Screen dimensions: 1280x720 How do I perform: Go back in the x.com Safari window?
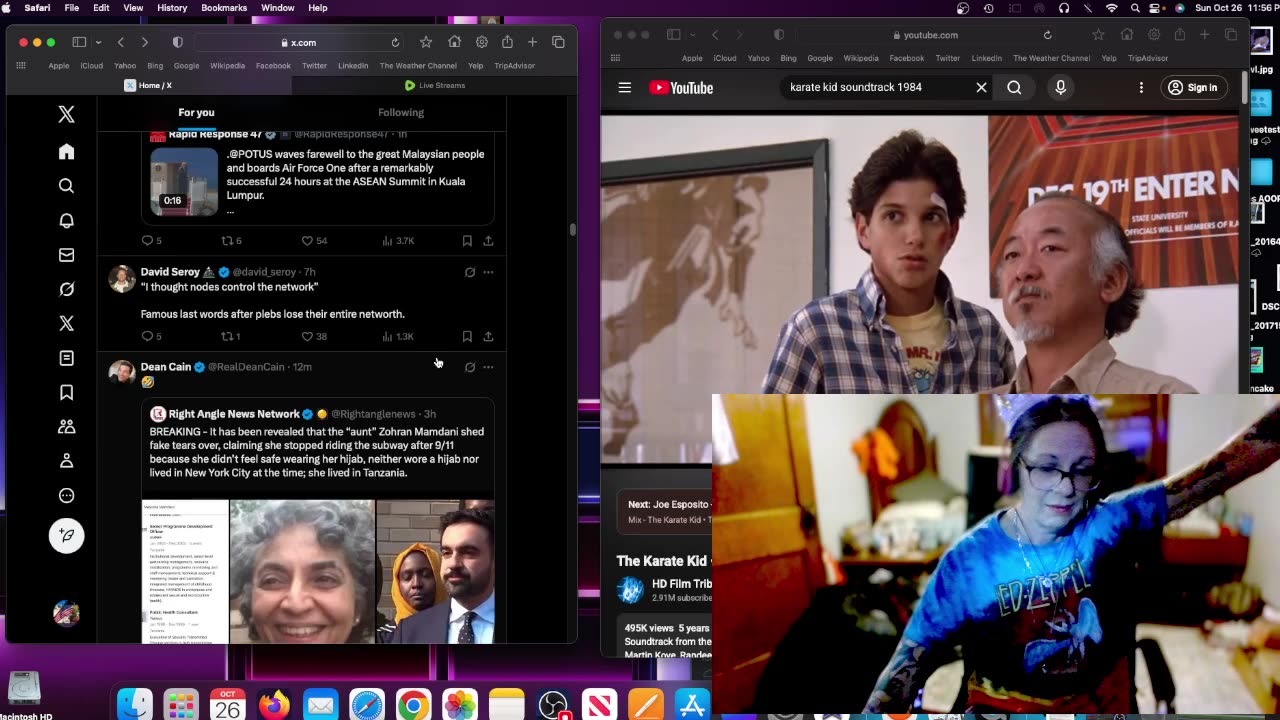(121, 42)
